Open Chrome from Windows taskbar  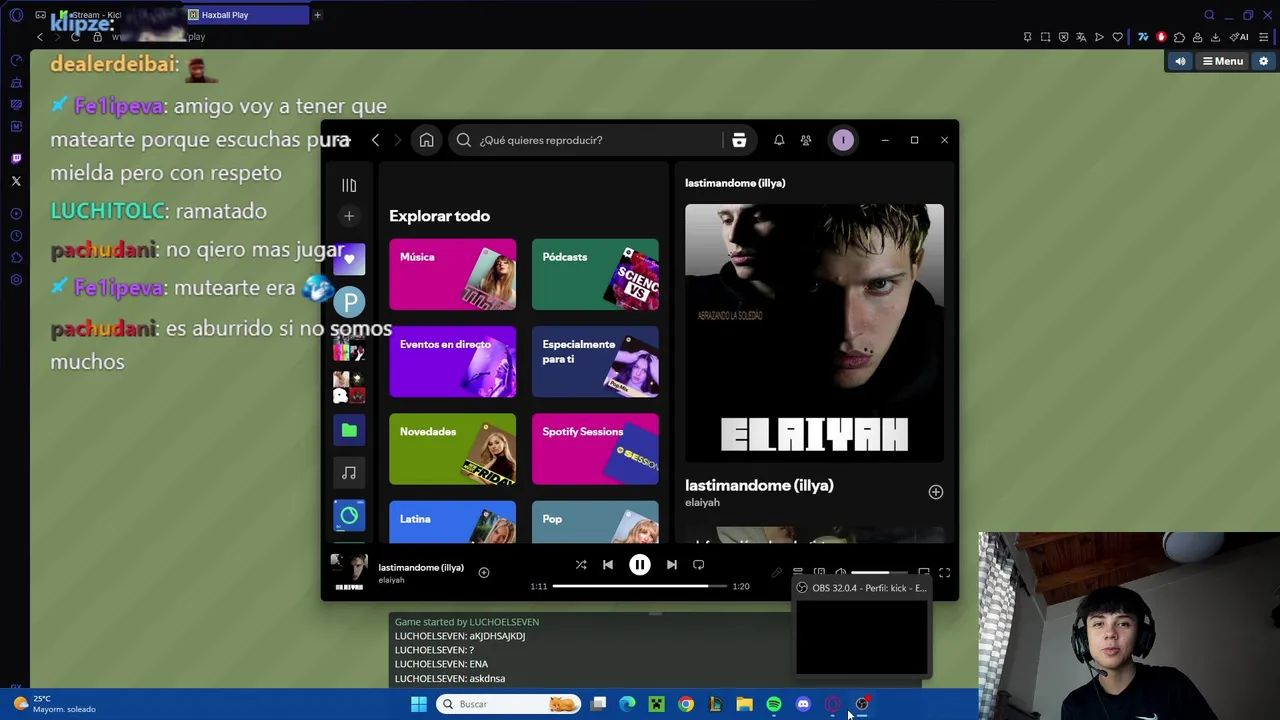pyautogui.click(x=686, y=704)
